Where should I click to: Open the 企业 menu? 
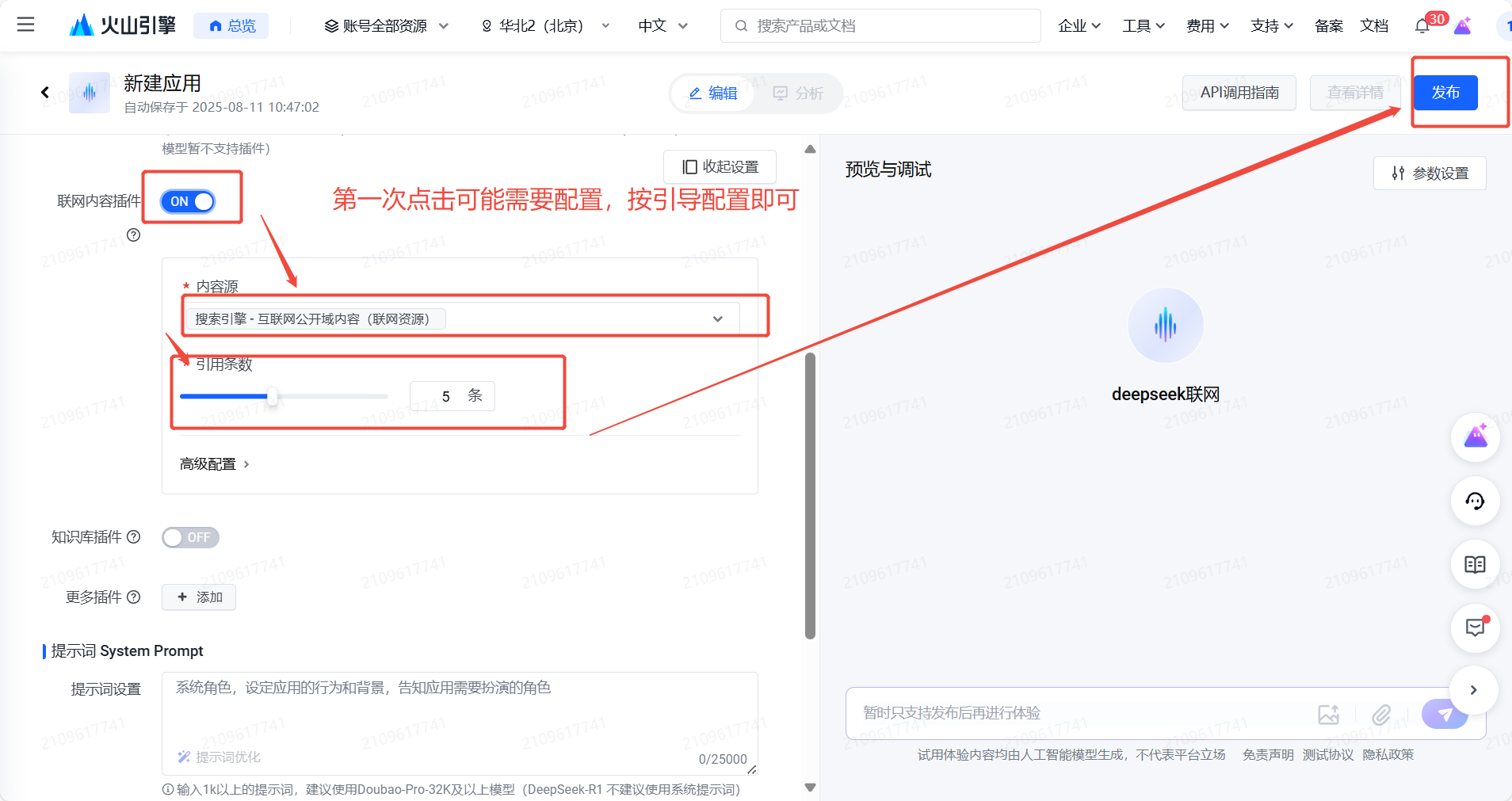click(x=1079, y=26)
